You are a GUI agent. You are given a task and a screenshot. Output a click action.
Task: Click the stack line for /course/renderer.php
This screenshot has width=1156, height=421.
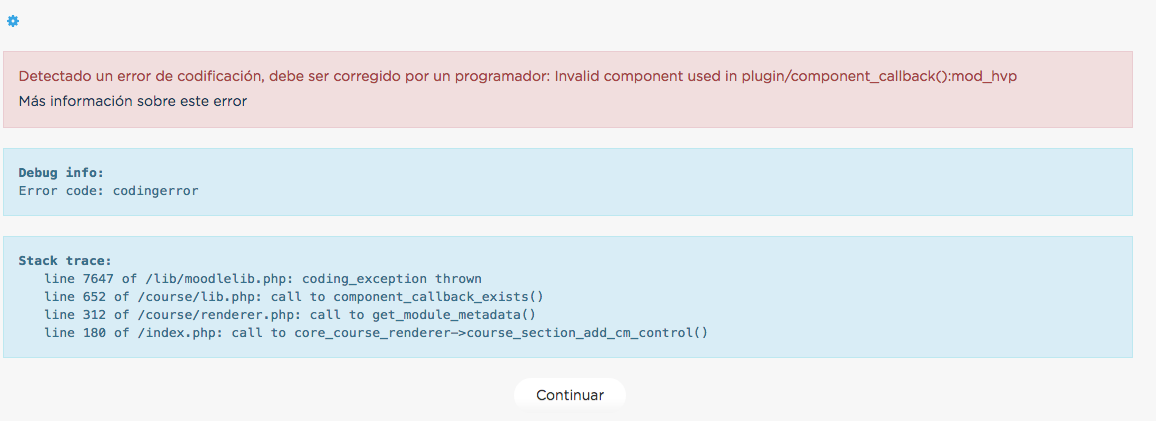click(x=290, y=315)
